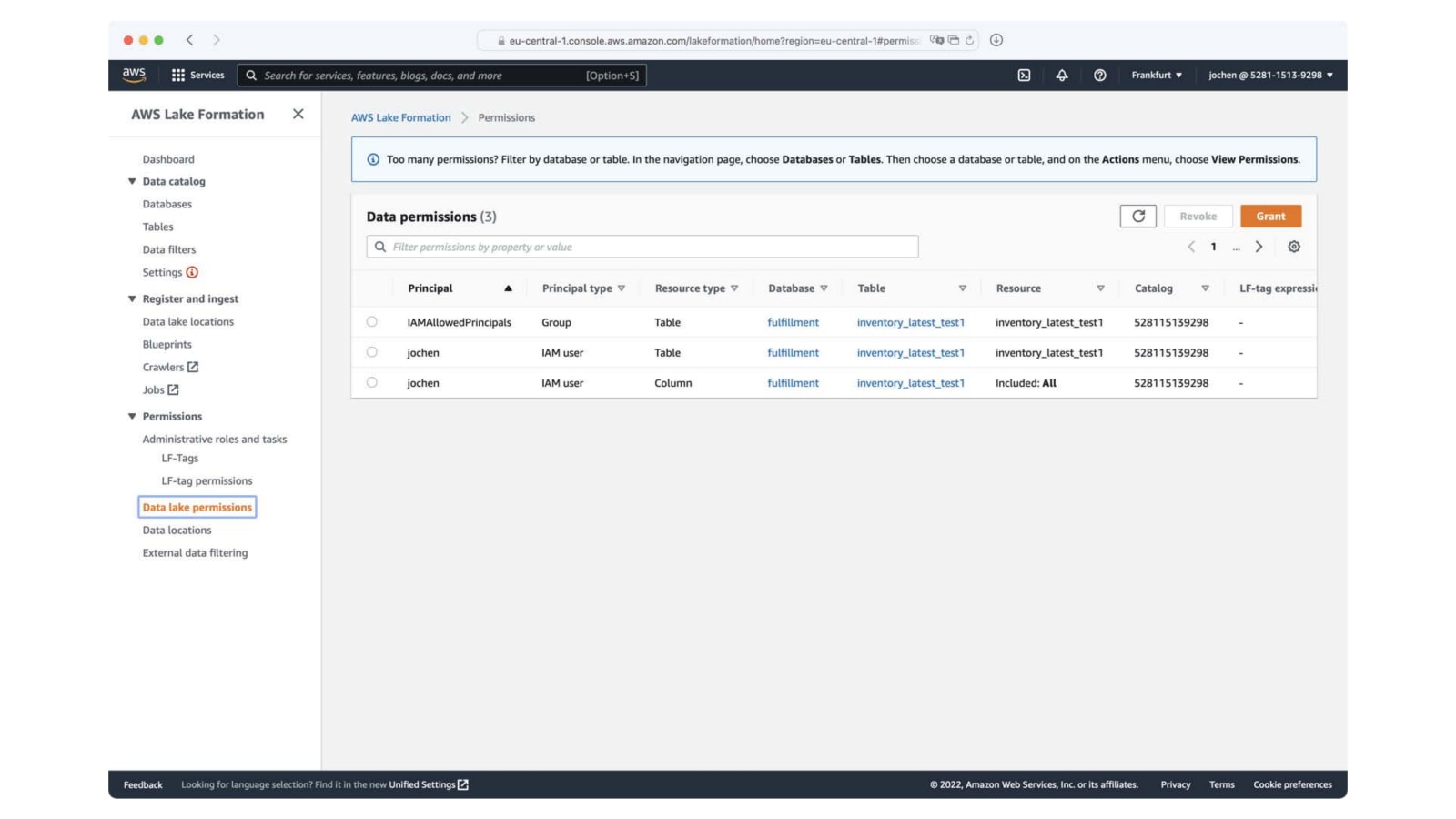This screenshot has width=1456, height=819.
Task: Open inventory_latest_test1 table link in Column row
Action: click(x=910, y=383)
